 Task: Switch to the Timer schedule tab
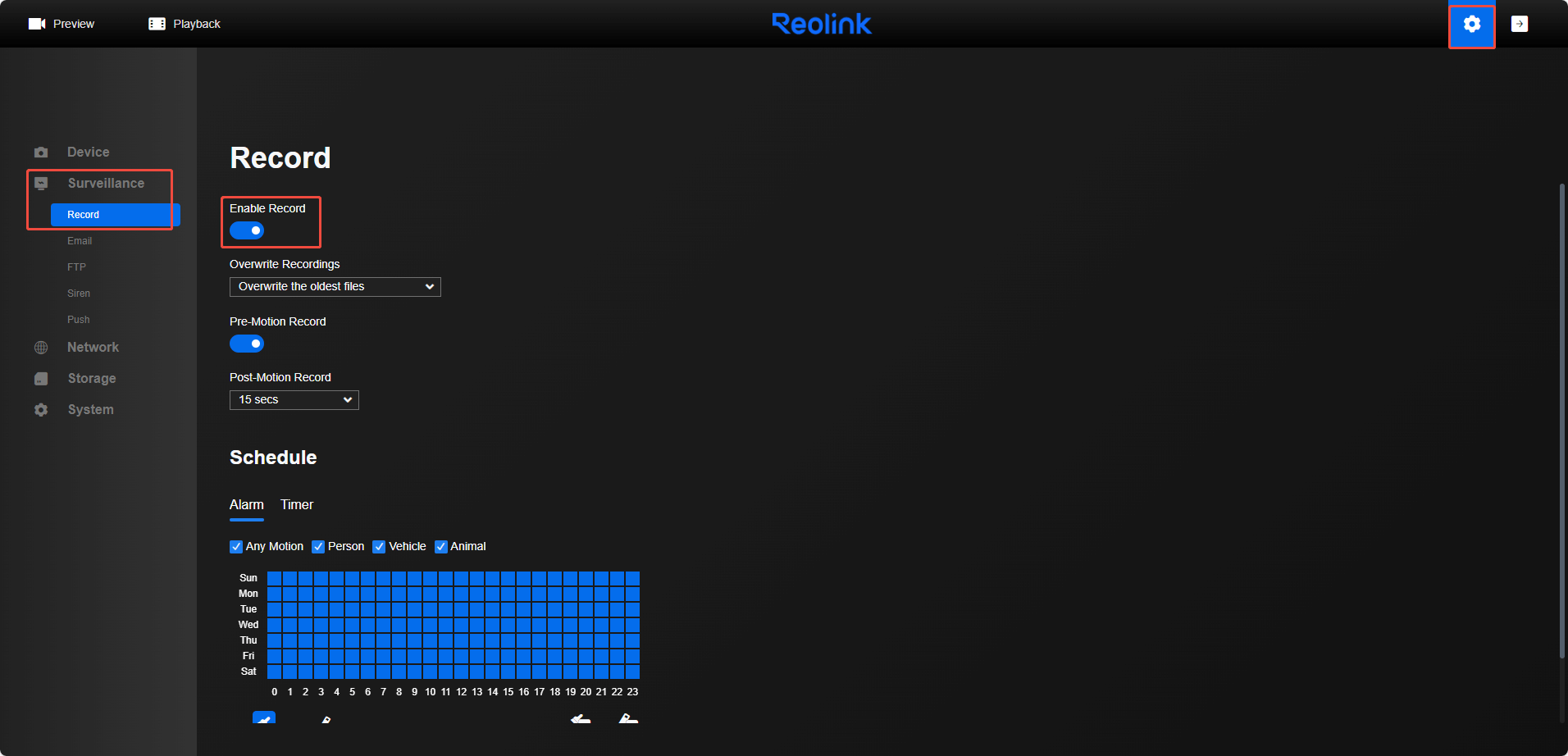(x=296, y=504)
